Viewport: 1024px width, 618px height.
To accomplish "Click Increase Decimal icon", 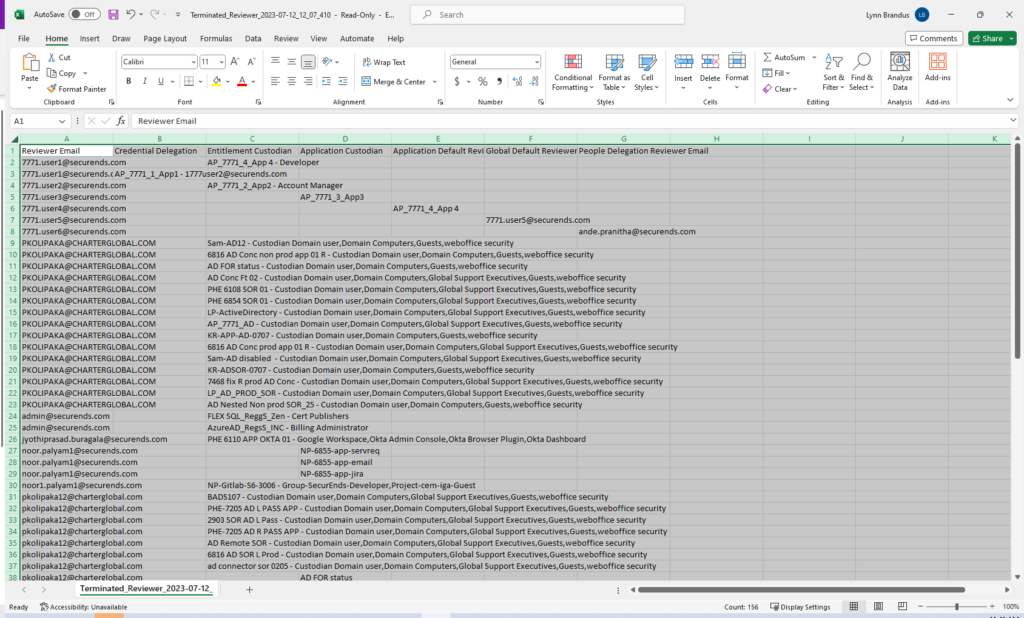I will [517, 82].
